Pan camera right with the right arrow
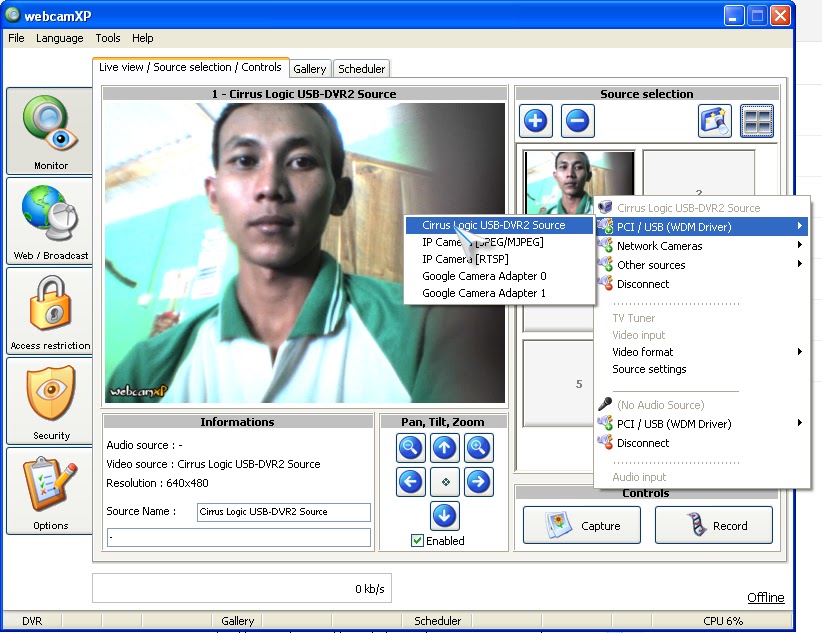Screen dimensions: 822x633 (478, 482)
